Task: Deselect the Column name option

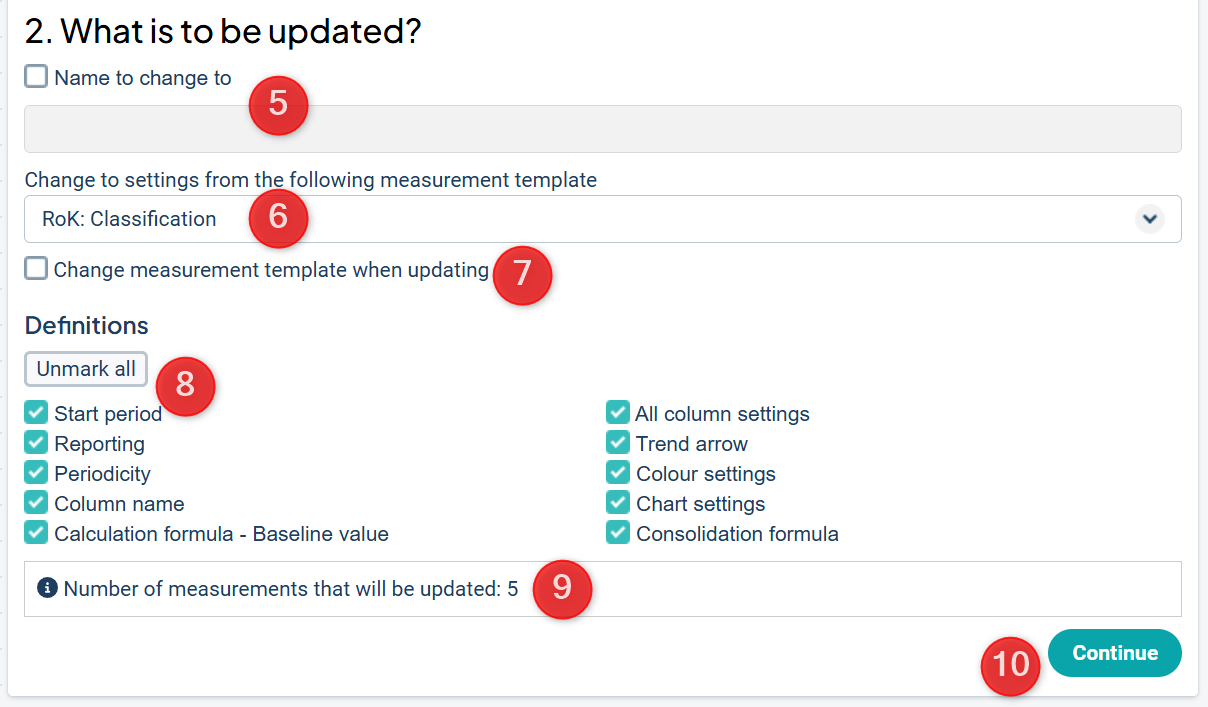Action: pos(36,503)
